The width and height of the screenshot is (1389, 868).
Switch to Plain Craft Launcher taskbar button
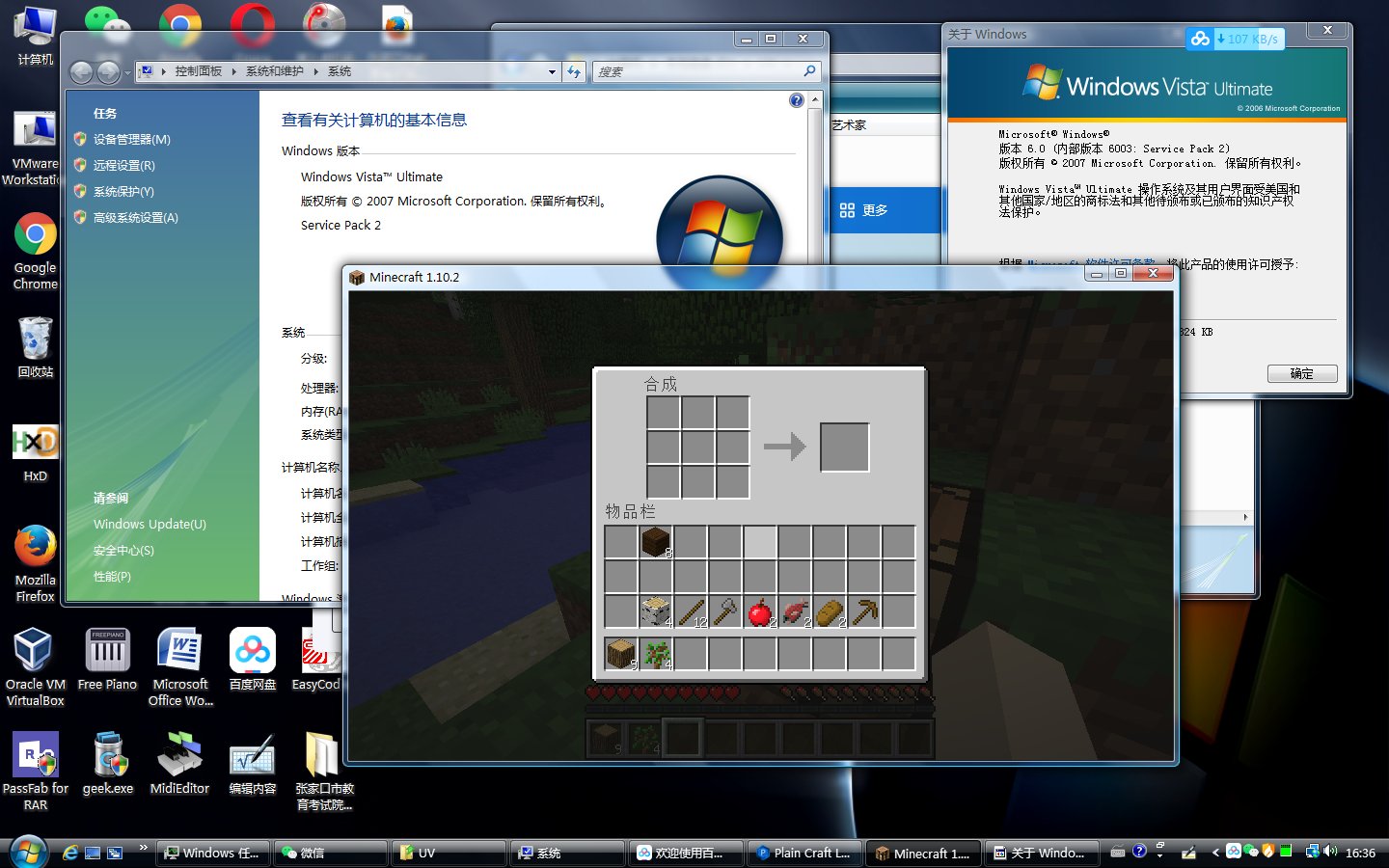pos(805,853)
